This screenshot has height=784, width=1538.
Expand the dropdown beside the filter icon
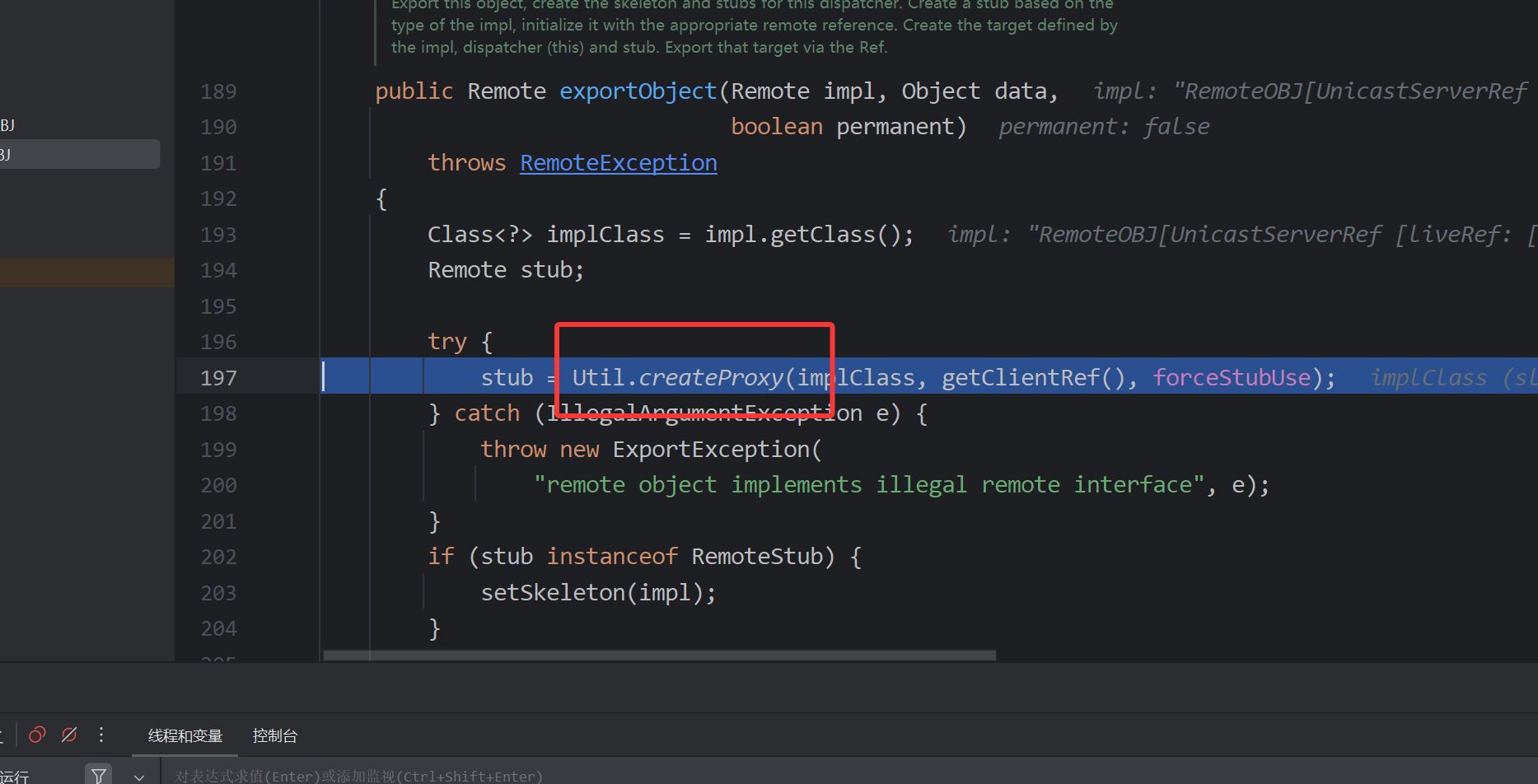(138, 777)
